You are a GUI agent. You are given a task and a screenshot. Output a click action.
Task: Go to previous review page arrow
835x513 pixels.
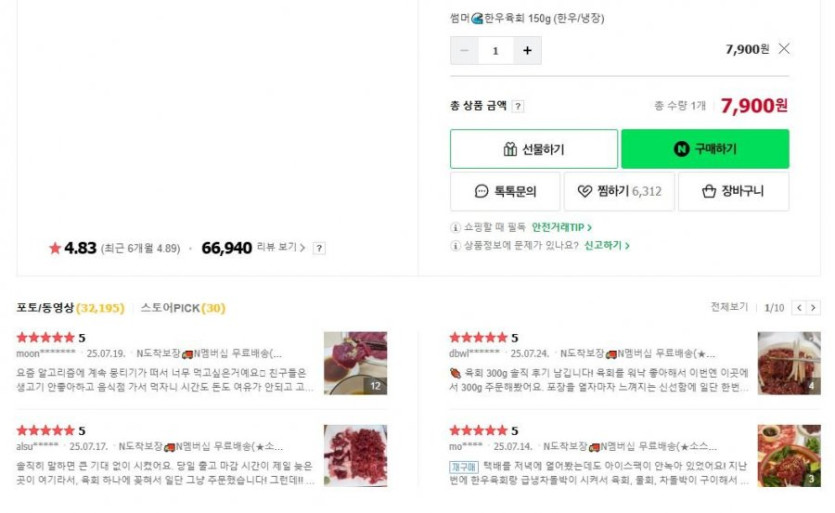[798, 308]
